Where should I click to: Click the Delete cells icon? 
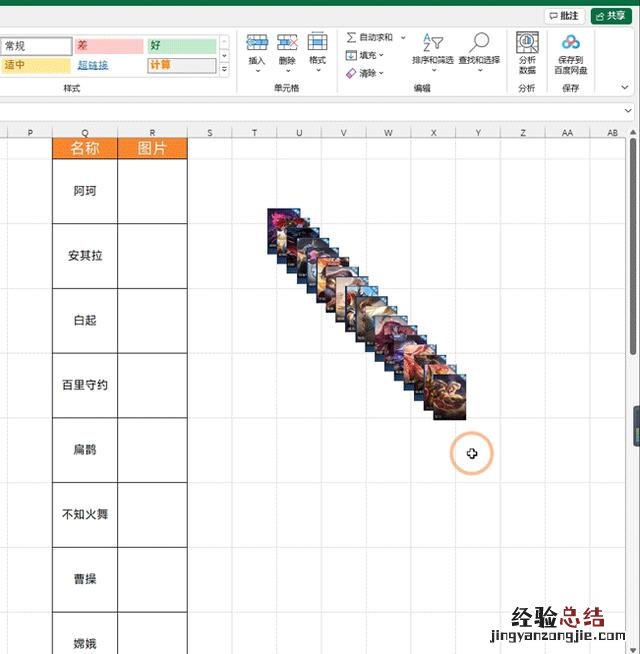click(287, 42)
